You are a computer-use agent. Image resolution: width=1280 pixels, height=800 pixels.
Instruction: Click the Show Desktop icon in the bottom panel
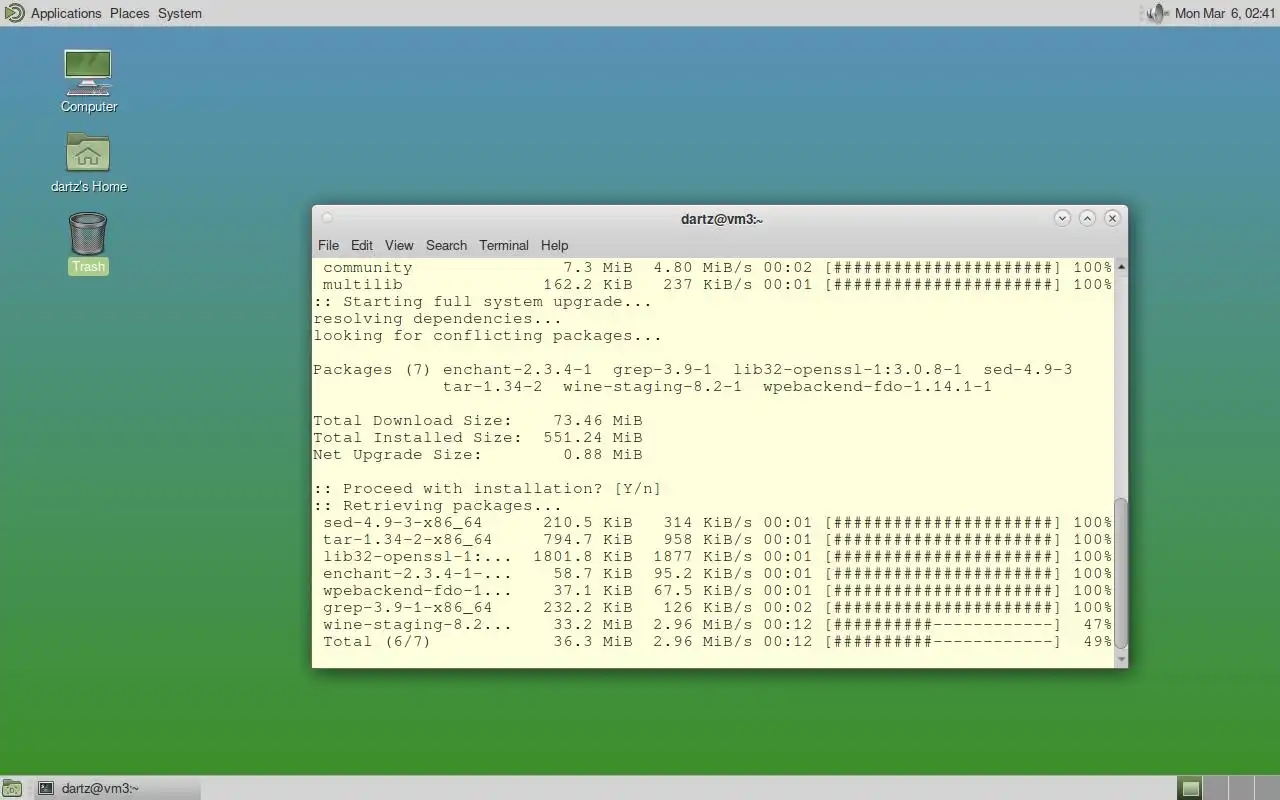[11, 788]
